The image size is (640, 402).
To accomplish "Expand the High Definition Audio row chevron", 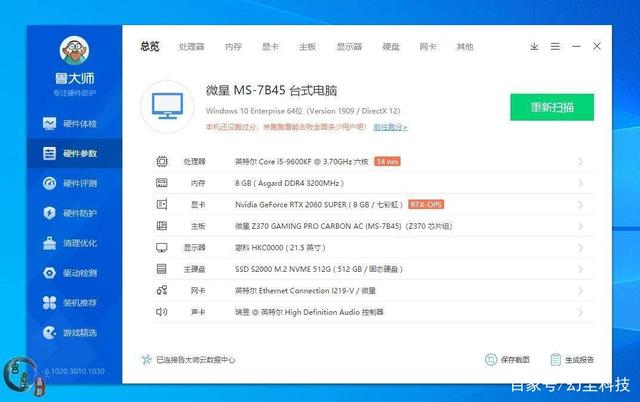I will pyautogui.click(x=580, y=313).
